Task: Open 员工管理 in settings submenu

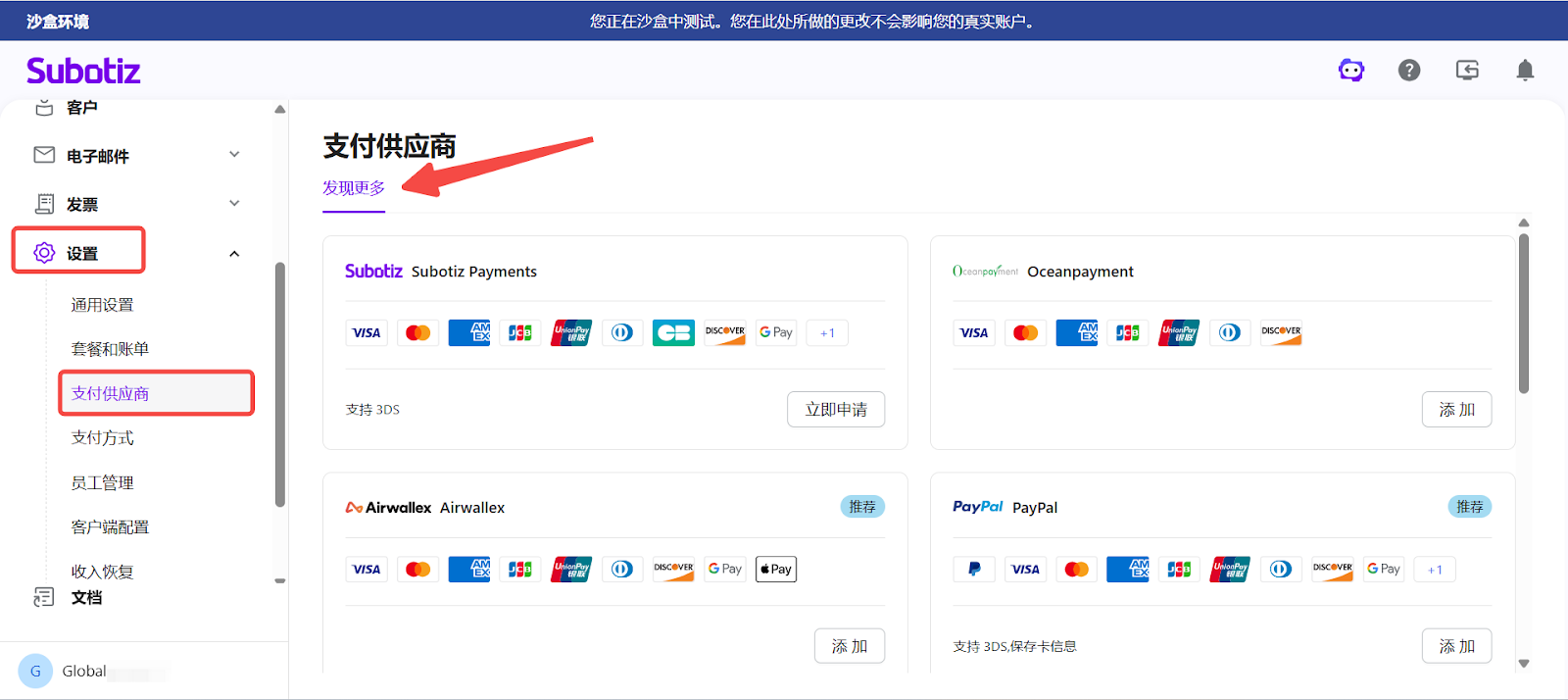Action: tap(103, 482)
